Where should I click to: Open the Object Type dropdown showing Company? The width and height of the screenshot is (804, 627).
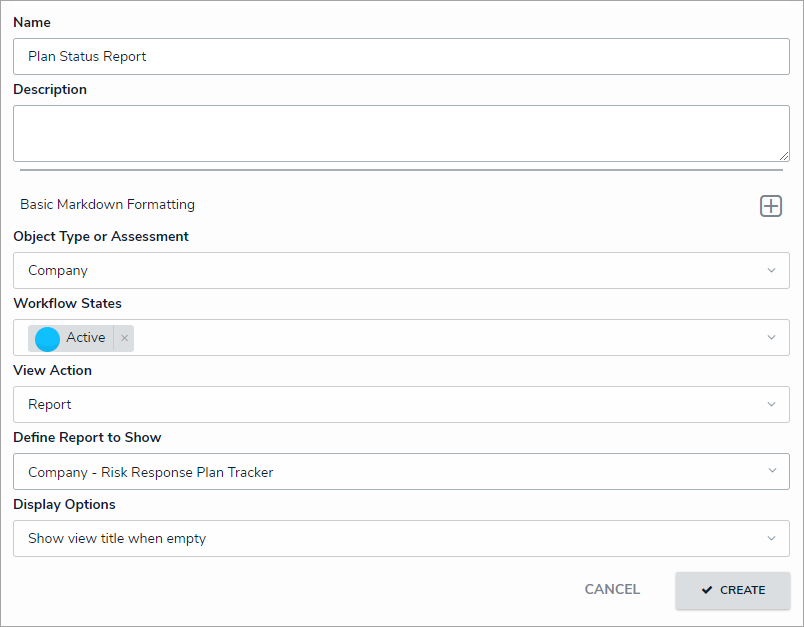[390, 271]
